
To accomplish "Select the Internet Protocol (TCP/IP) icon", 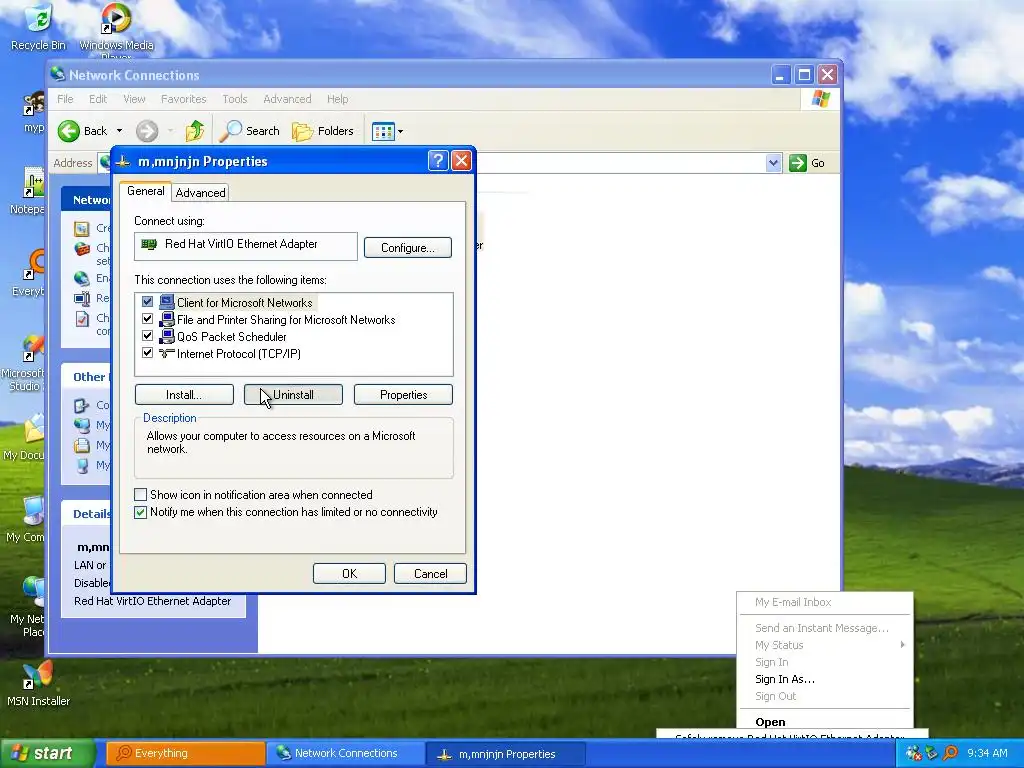I will [167, 353].
